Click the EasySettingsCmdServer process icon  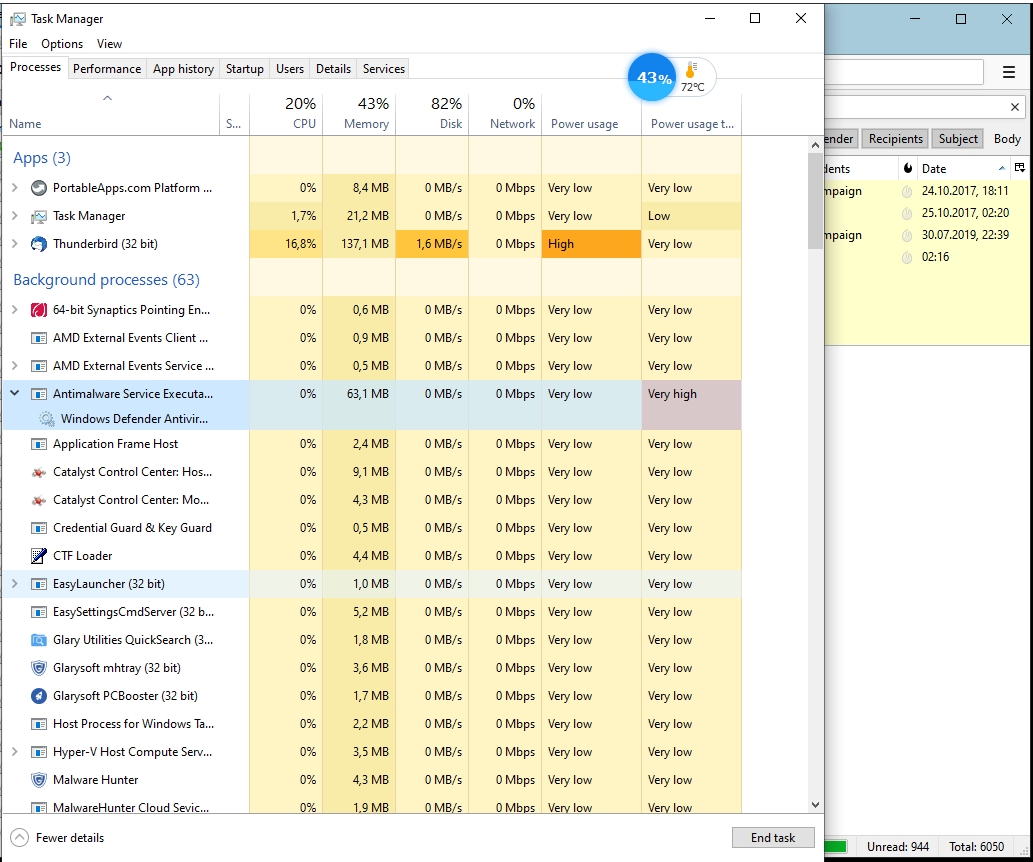39,612
